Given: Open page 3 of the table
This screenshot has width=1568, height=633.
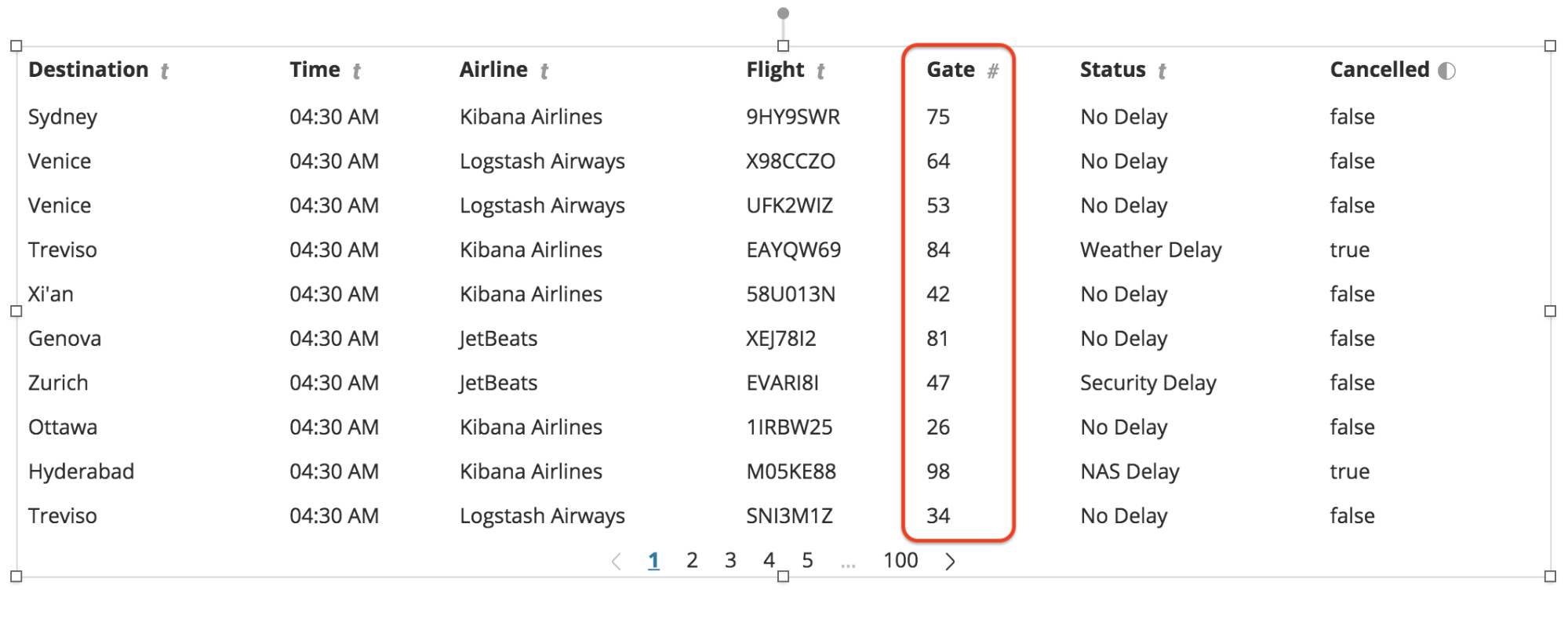Looking at the screenshot, I should pos(730,560).
